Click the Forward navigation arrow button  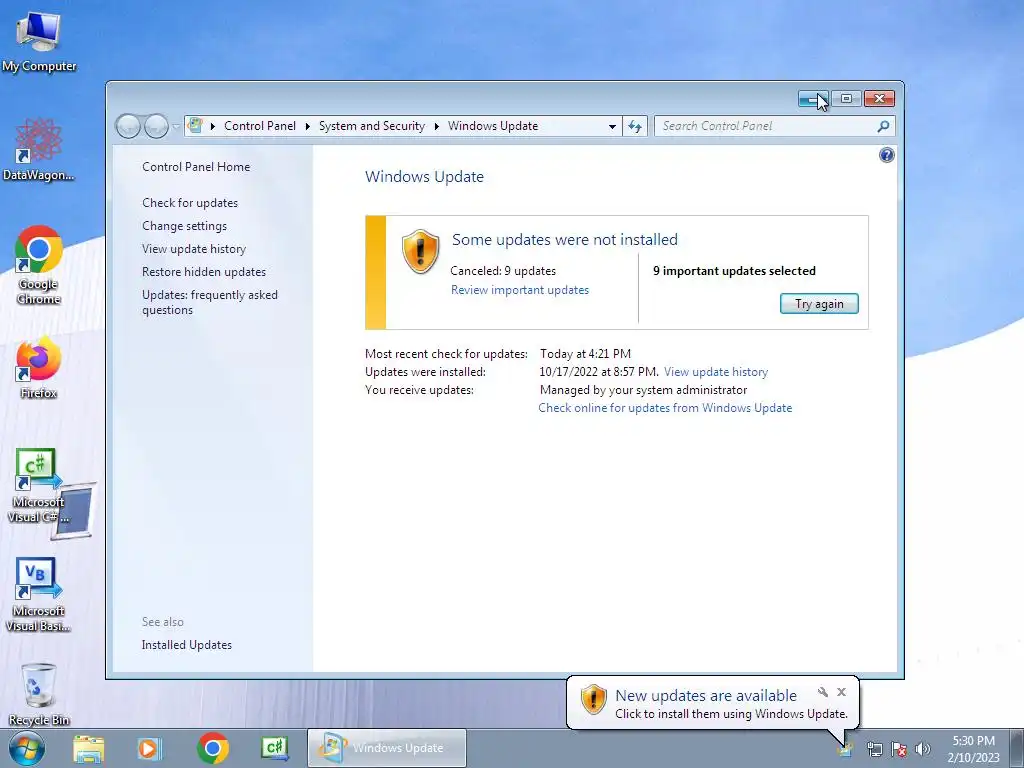(x=156, y=126)
